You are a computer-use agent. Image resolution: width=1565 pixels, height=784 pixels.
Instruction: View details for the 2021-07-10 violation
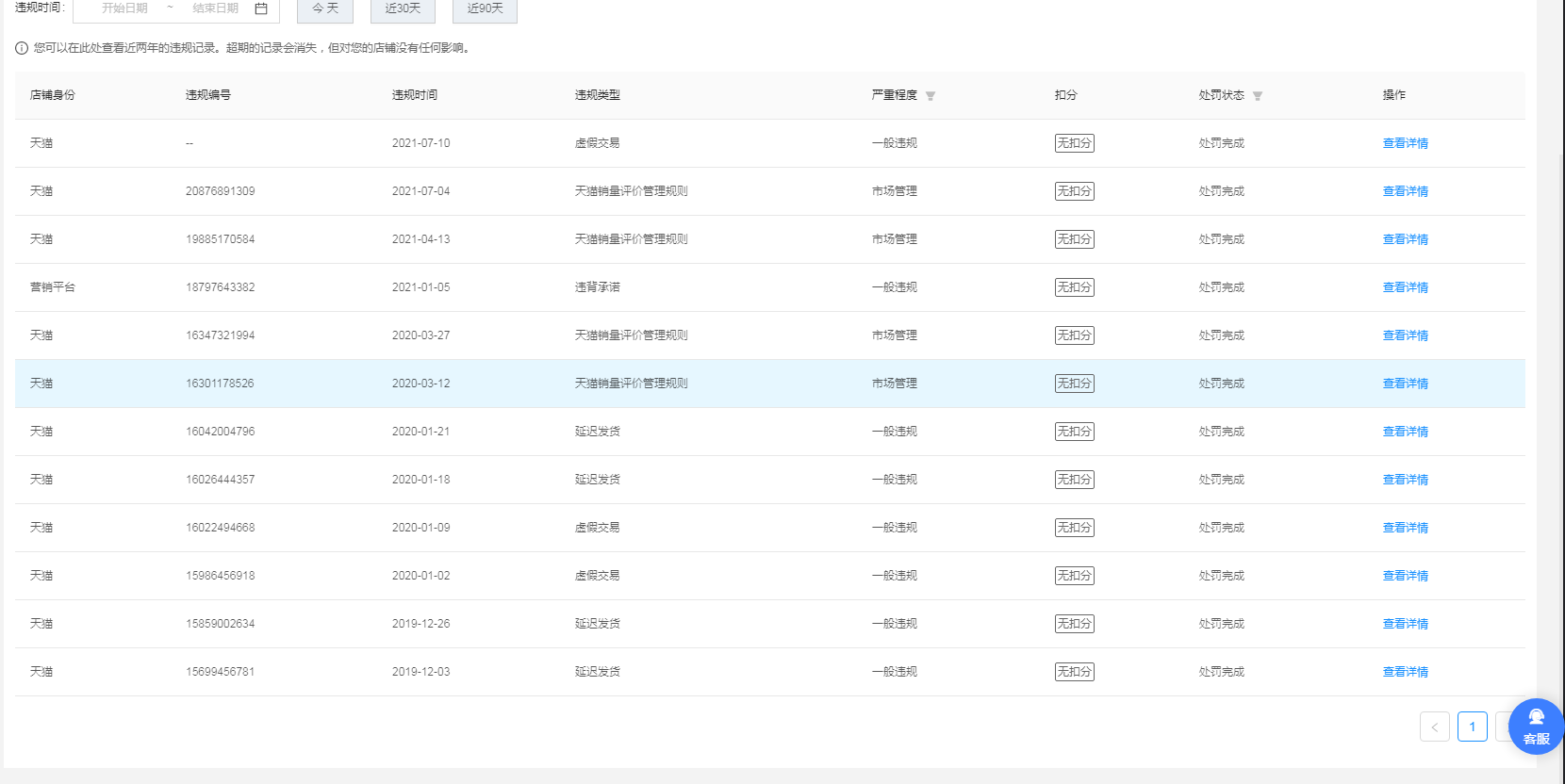(x=1405, y=143)
